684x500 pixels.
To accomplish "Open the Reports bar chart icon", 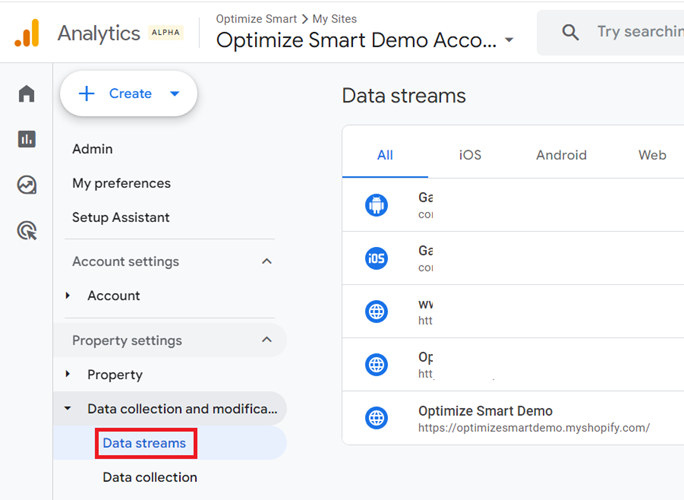I will [x=27, y=139].
